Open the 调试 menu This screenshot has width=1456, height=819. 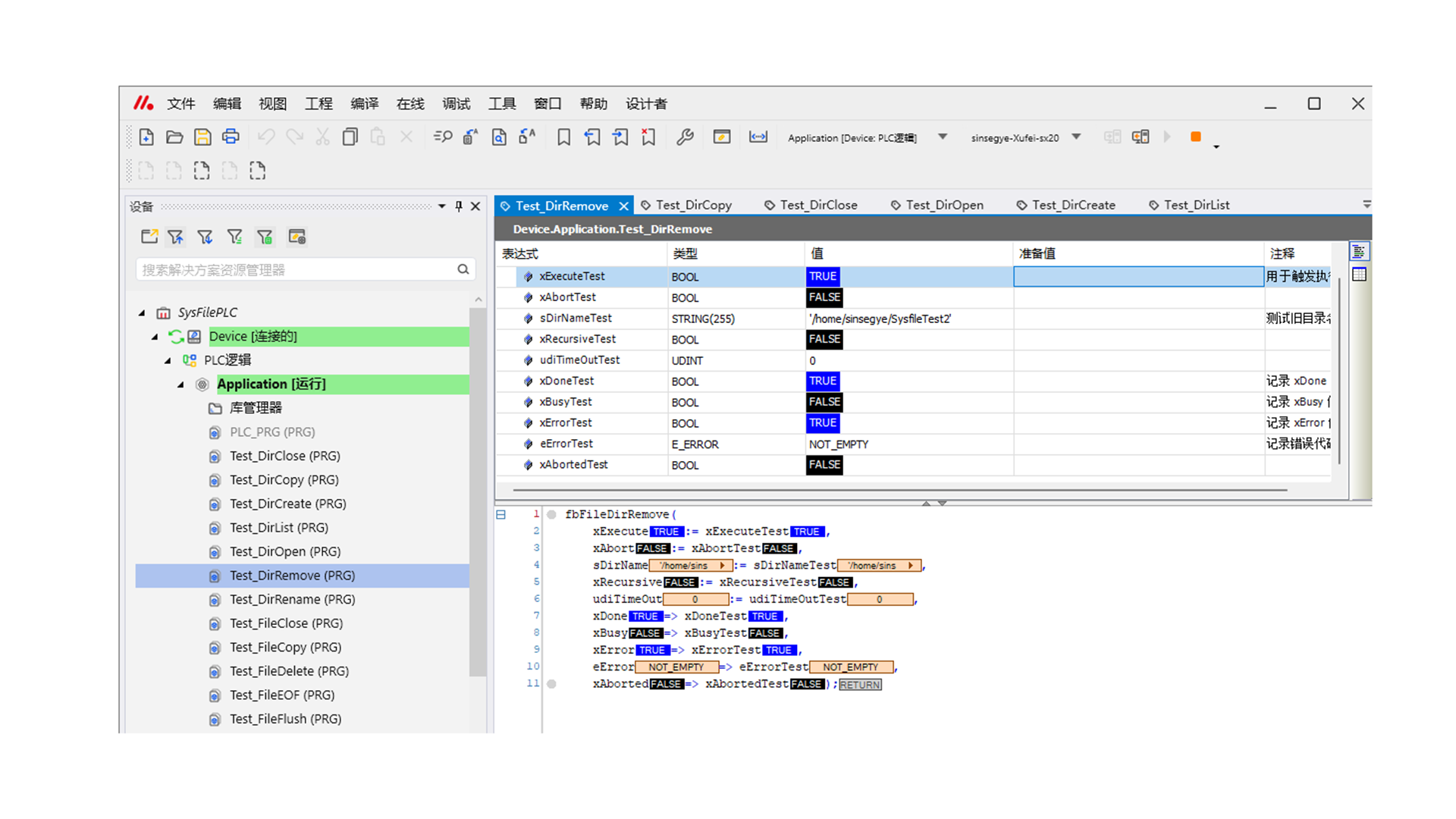coord(456,104)
